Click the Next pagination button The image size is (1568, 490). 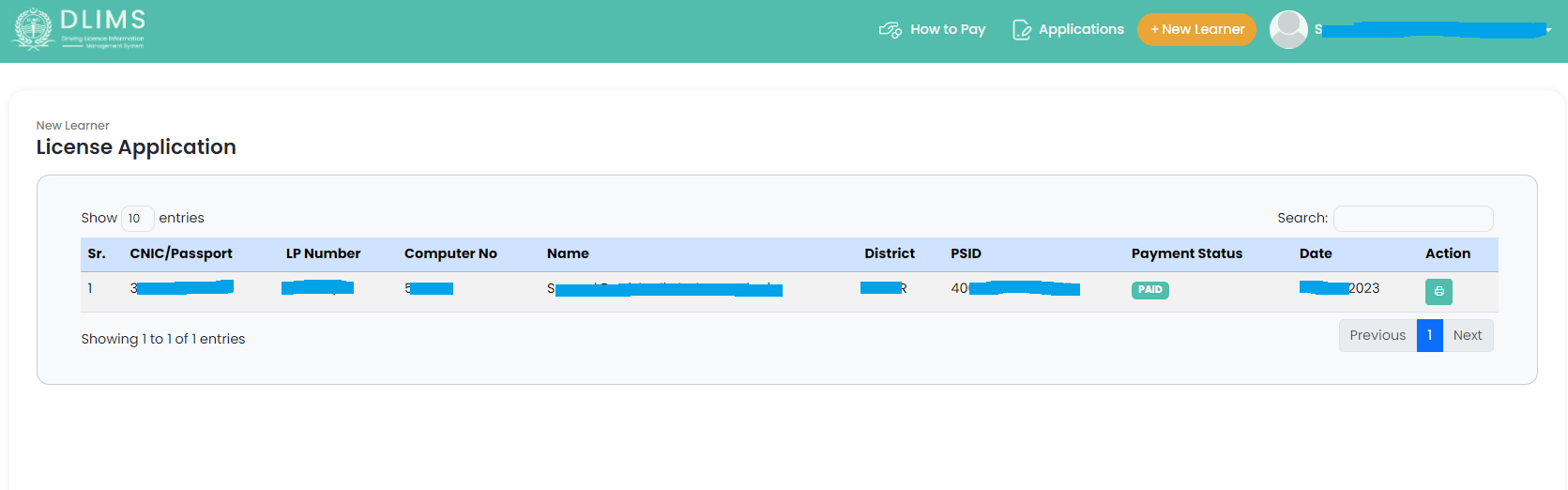pyautogui.click(x=1468, y=335)
